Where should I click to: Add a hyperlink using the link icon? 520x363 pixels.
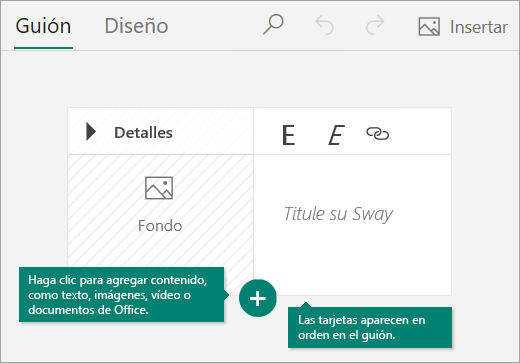[x=377, y=134]
